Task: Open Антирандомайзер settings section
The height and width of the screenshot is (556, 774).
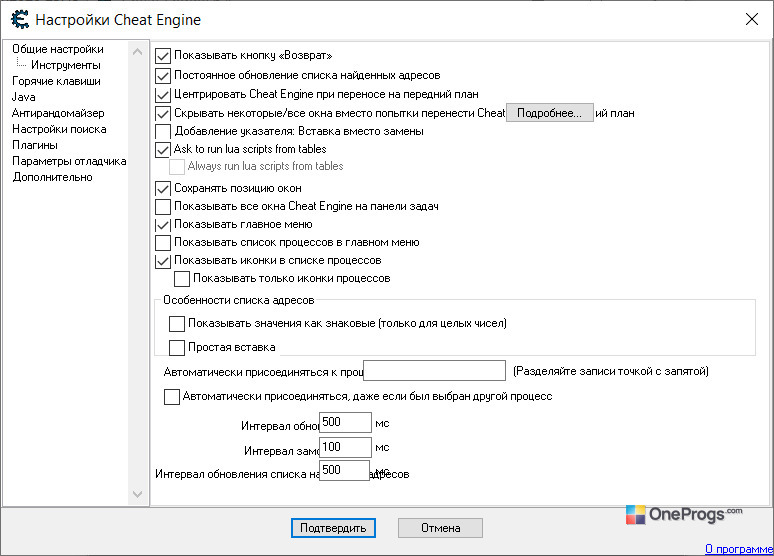Action: [58, 113]
